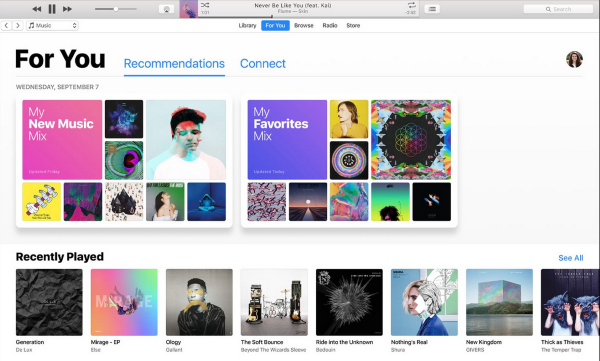
Task: Toggle repeat in the now playing bar
Action: [x=412, y=5]
